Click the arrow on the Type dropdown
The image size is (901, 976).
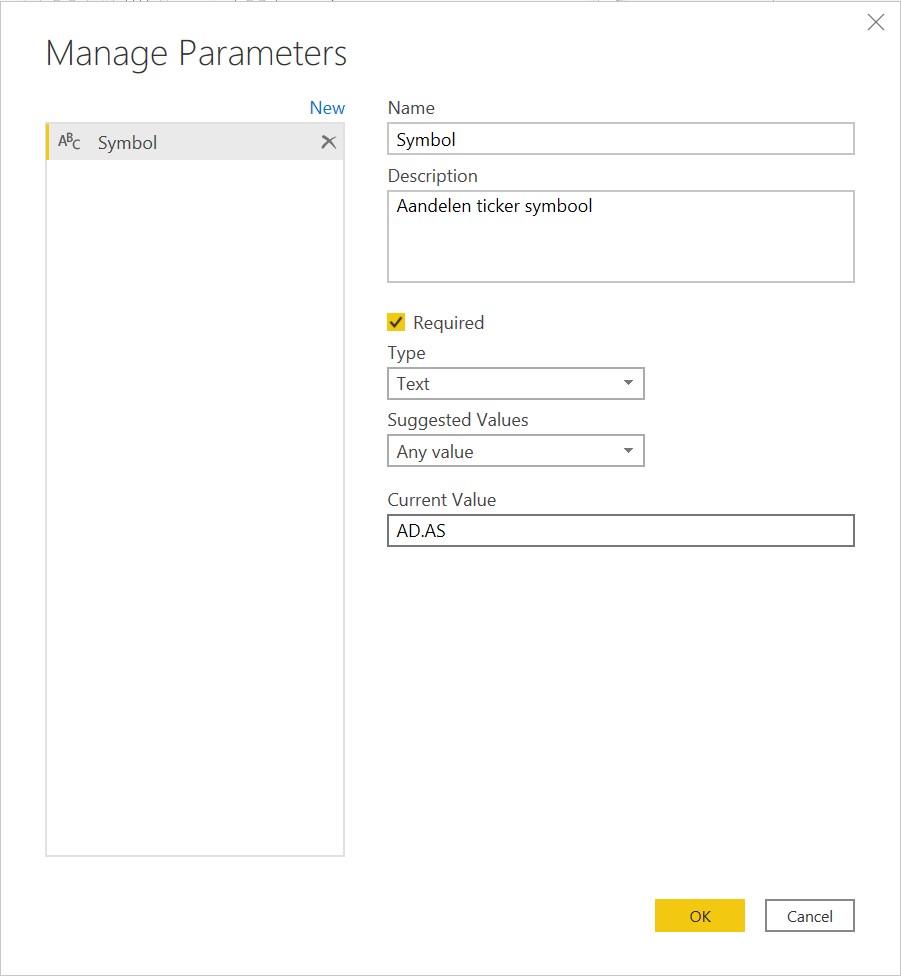(x=628, y=383)
